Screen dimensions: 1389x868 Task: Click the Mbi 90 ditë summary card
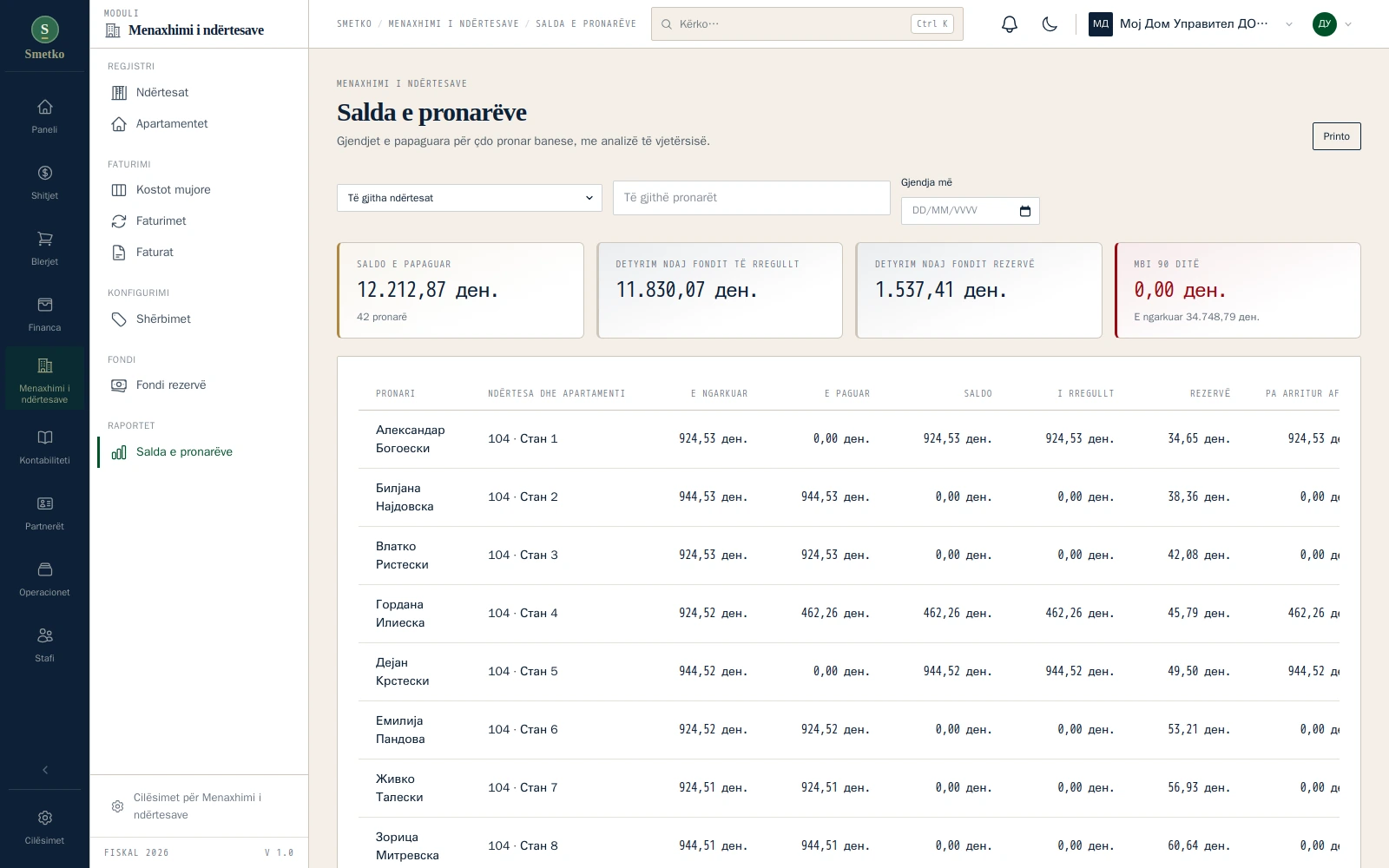(x=1238, y=290)
